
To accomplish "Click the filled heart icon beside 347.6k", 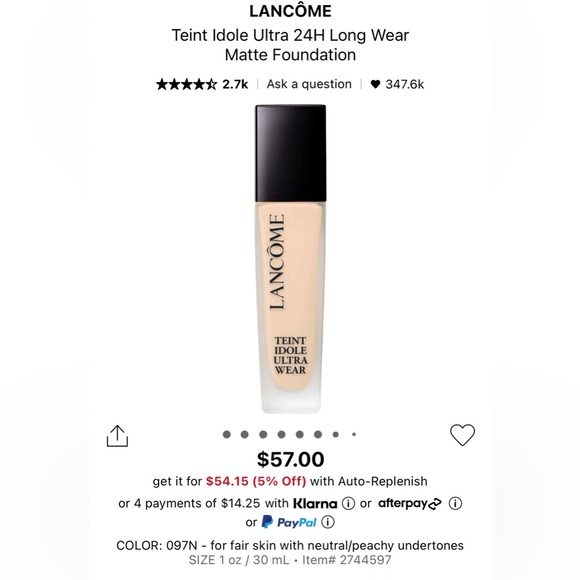I will [375, 84].
